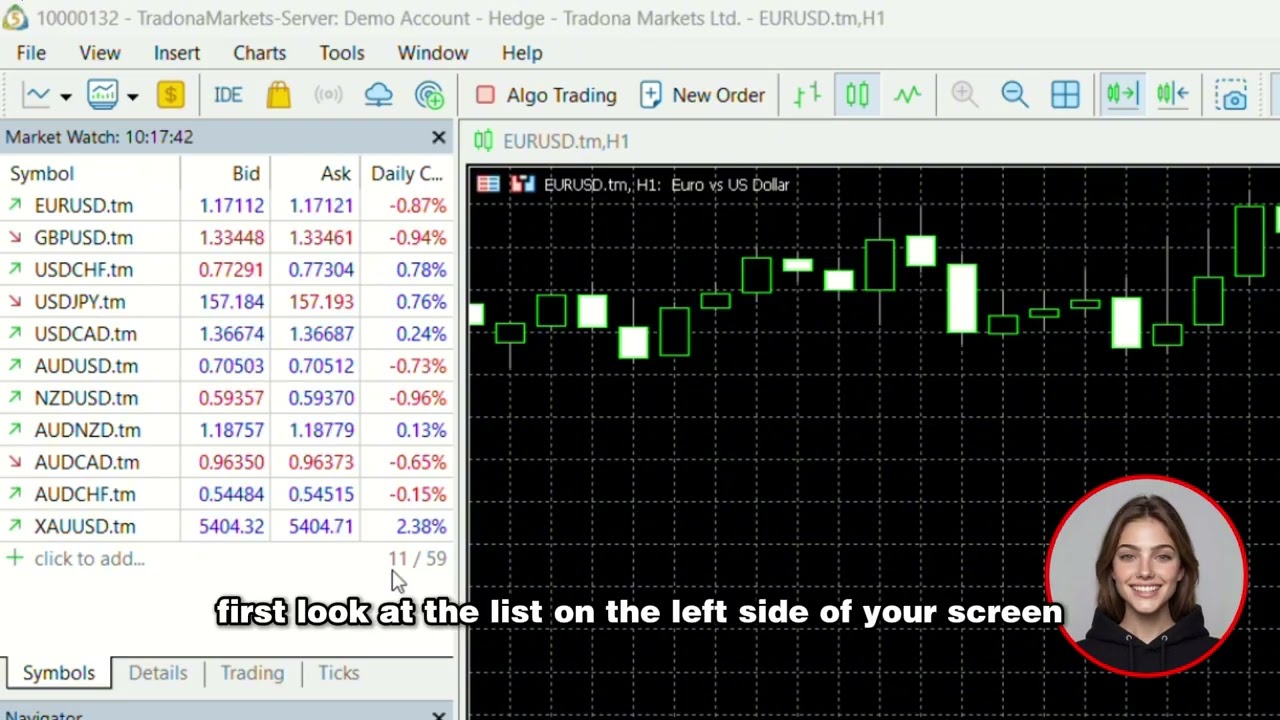Switch chart to candlesticks
This screenshot has height=720, width=1280.
[857, 95]
